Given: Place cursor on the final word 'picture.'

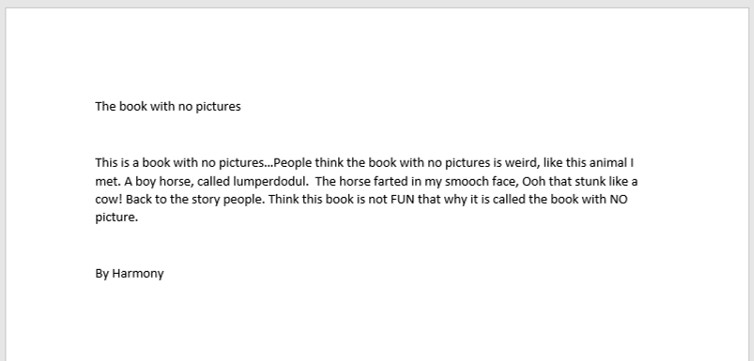Looking at the screenshot, I should pyautogui.click(x=117, y=217).
